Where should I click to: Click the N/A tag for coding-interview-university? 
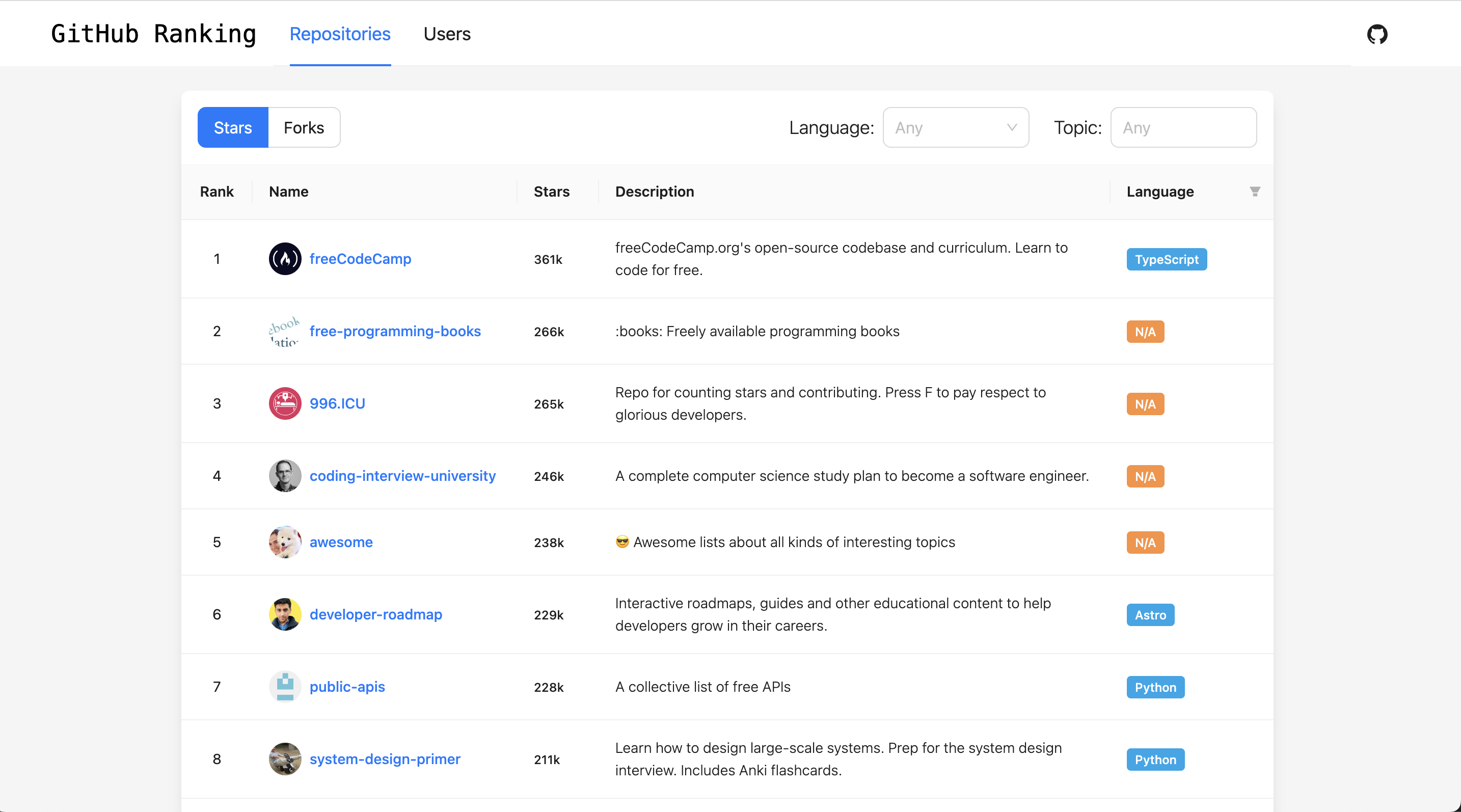[x=1145, y=476]
